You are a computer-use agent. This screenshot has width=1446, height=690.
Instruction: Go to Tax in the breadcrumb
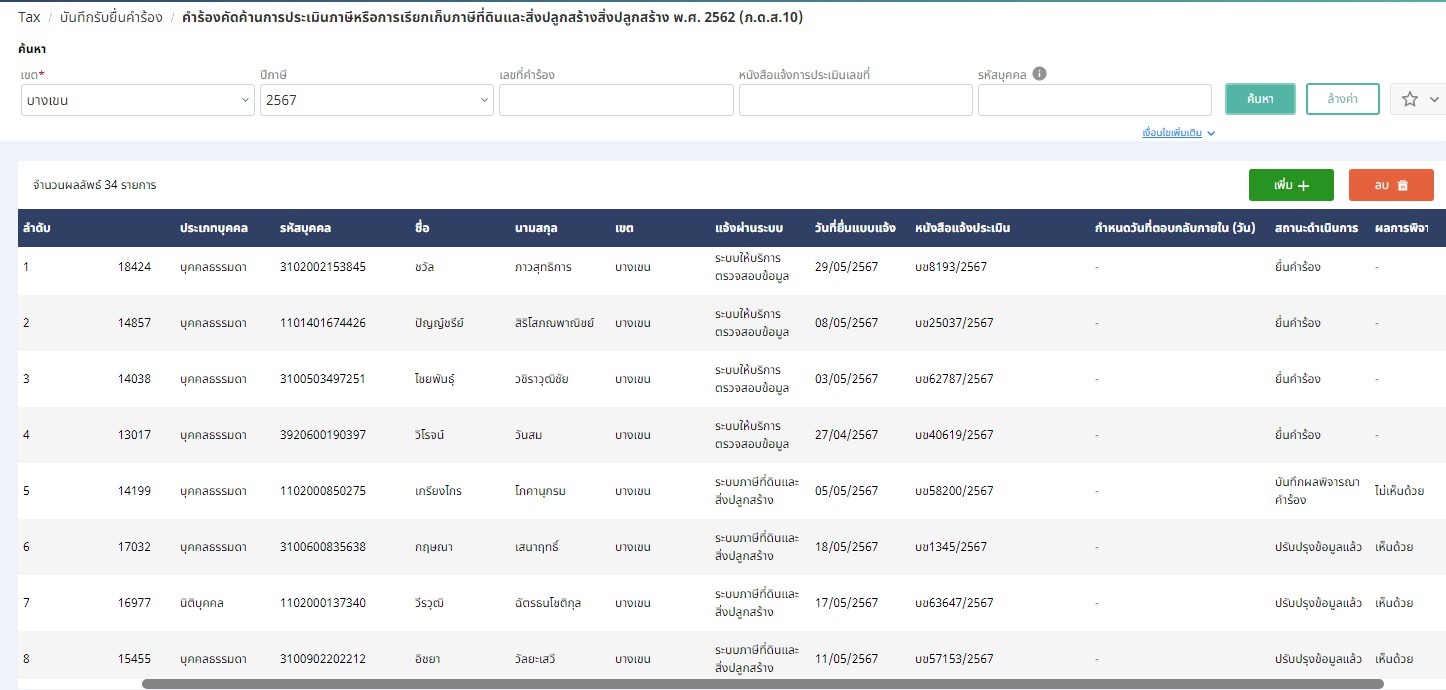[29, 17]
